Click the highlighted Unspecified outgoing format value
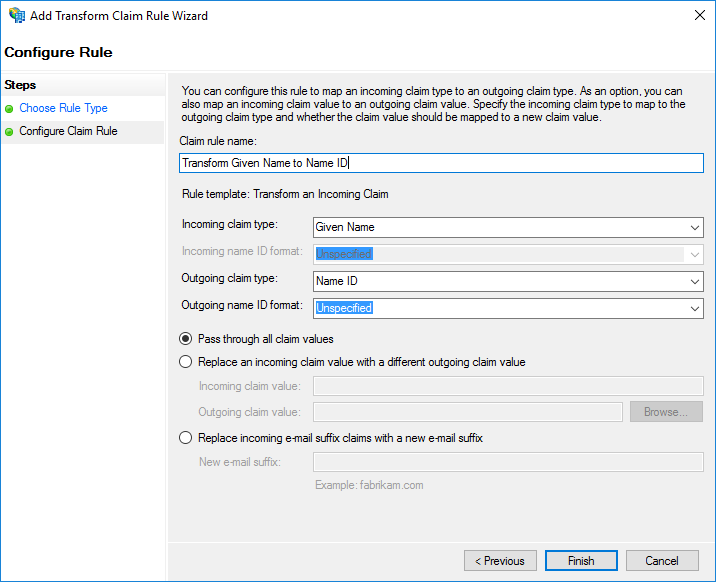Screen dimensions: 716x582 [344, 308]
